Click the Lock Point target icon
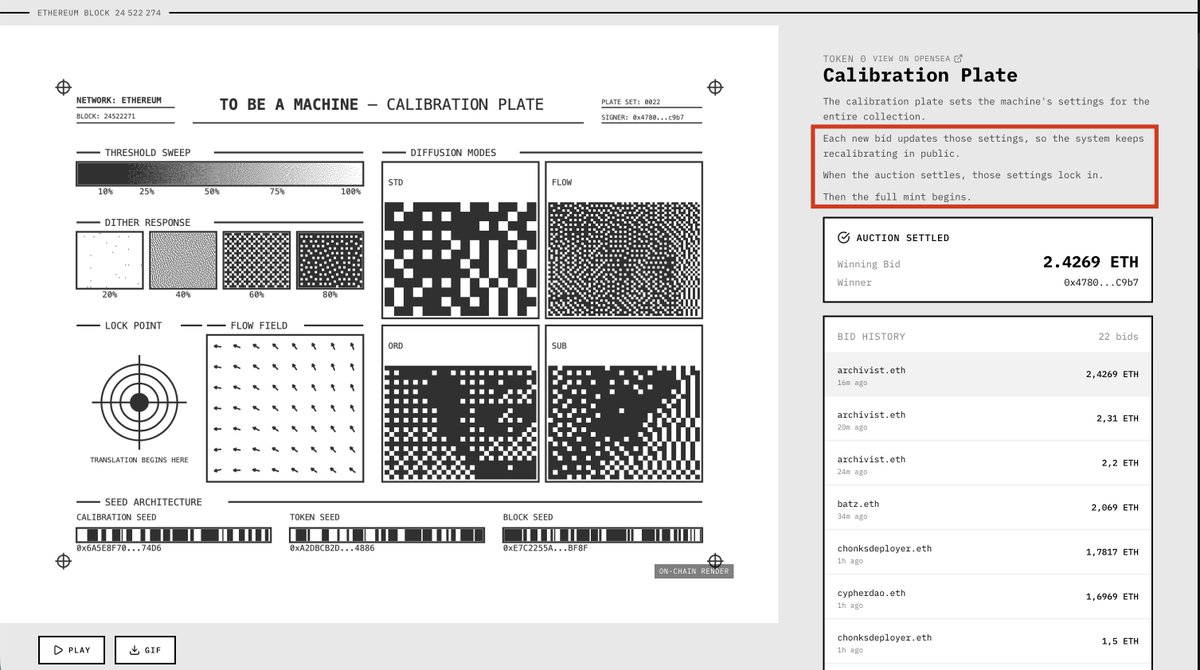Viewport: 1200px width, 670px height. click(139, 402)
